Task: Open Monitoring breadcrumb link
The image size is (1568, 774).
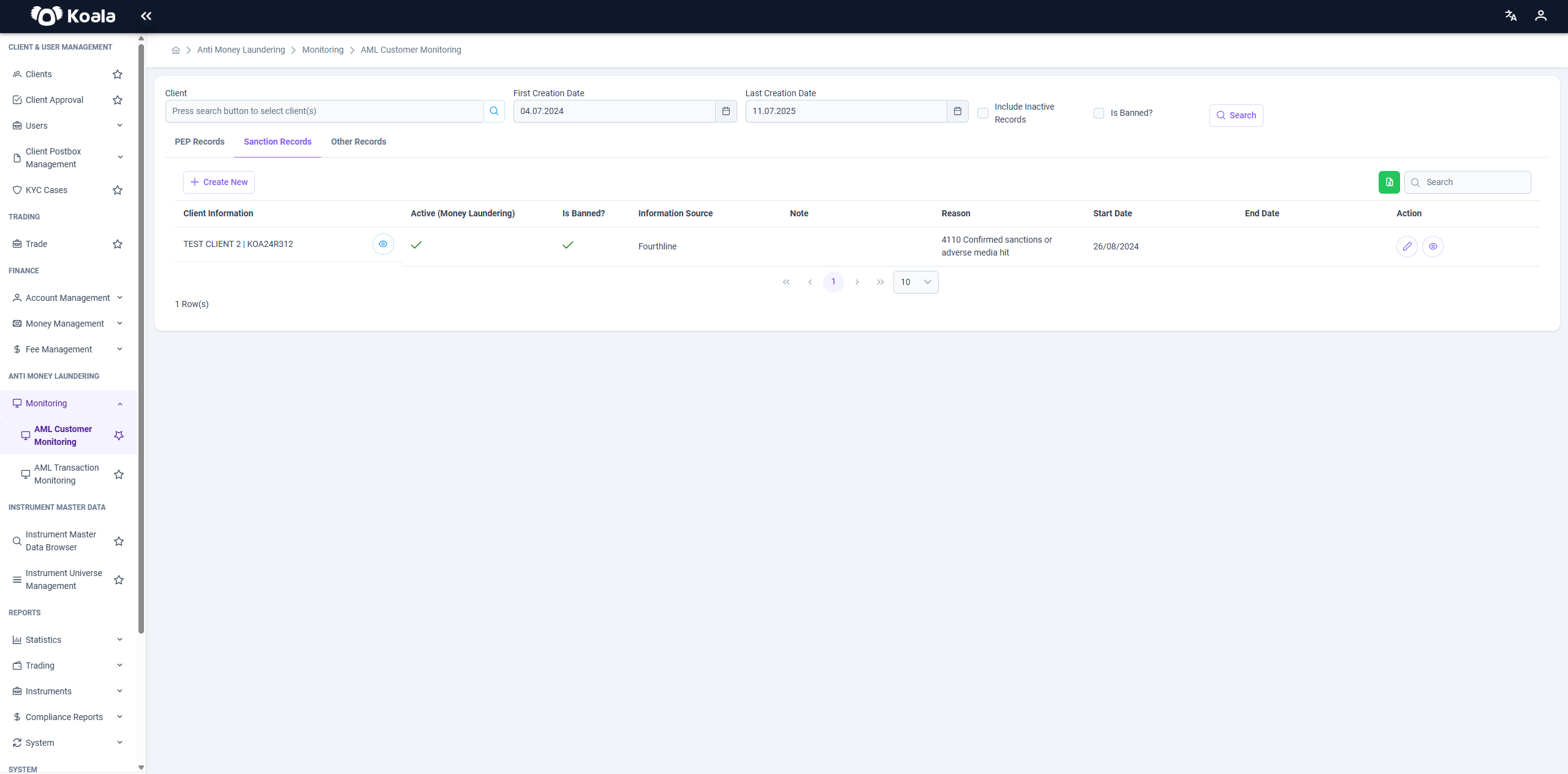Action: [x=323, y=50]
